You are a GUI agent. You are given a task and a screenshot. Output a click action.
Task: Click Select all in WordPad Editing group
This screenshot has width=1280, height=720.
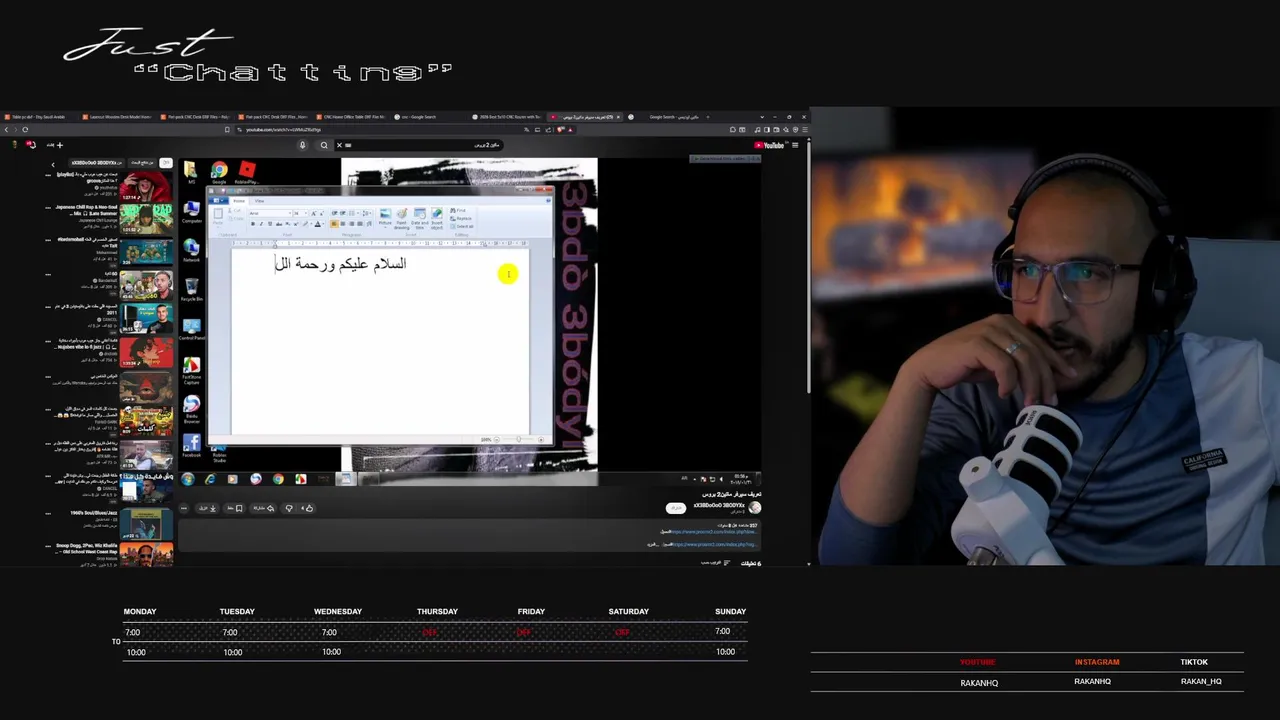tap(461, 226)
